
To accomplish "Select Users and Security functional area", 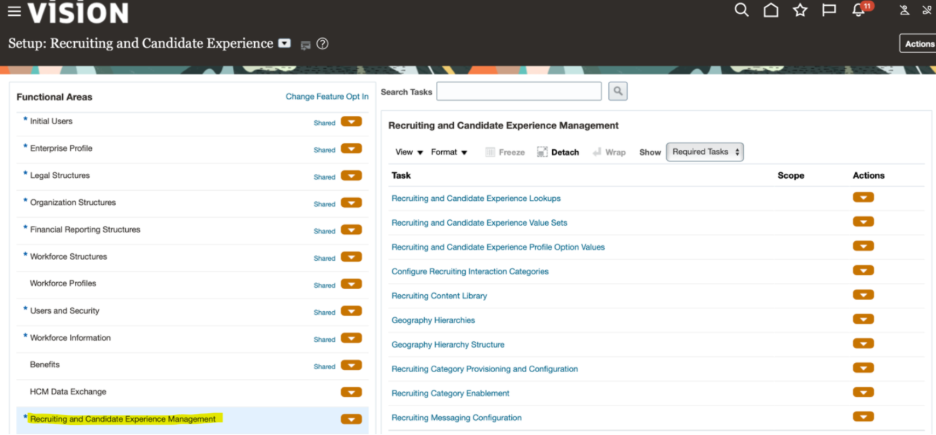I will coord(64,311).
